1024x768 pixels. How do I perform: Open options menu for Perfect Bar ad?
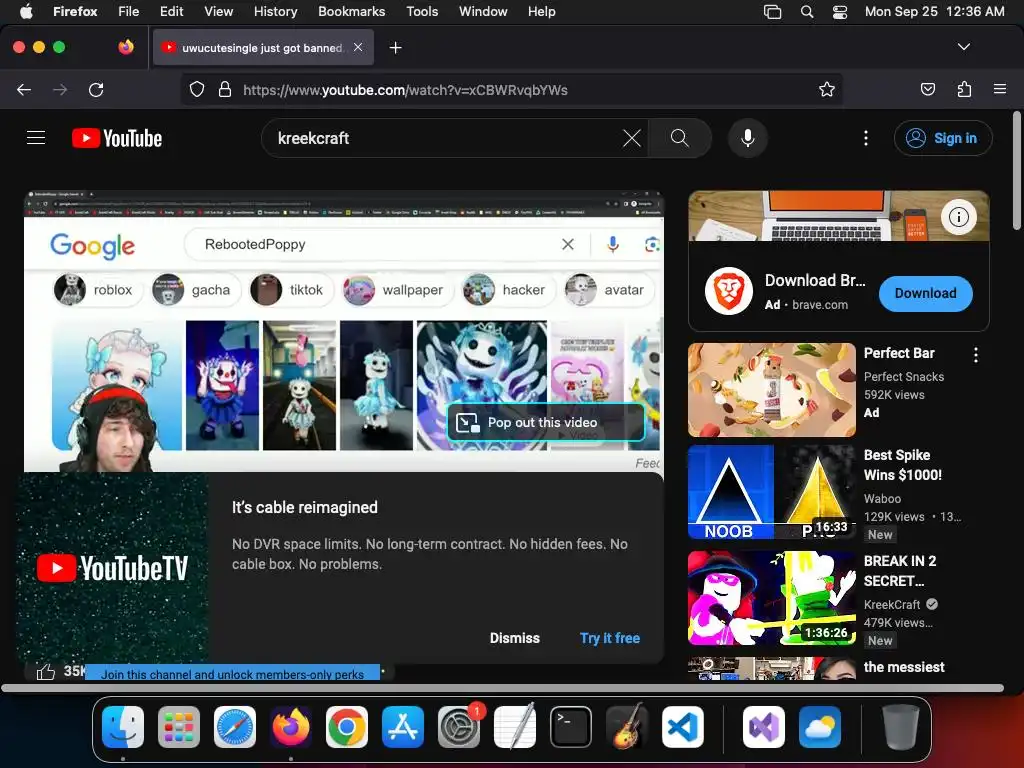(x=976, y=355)
